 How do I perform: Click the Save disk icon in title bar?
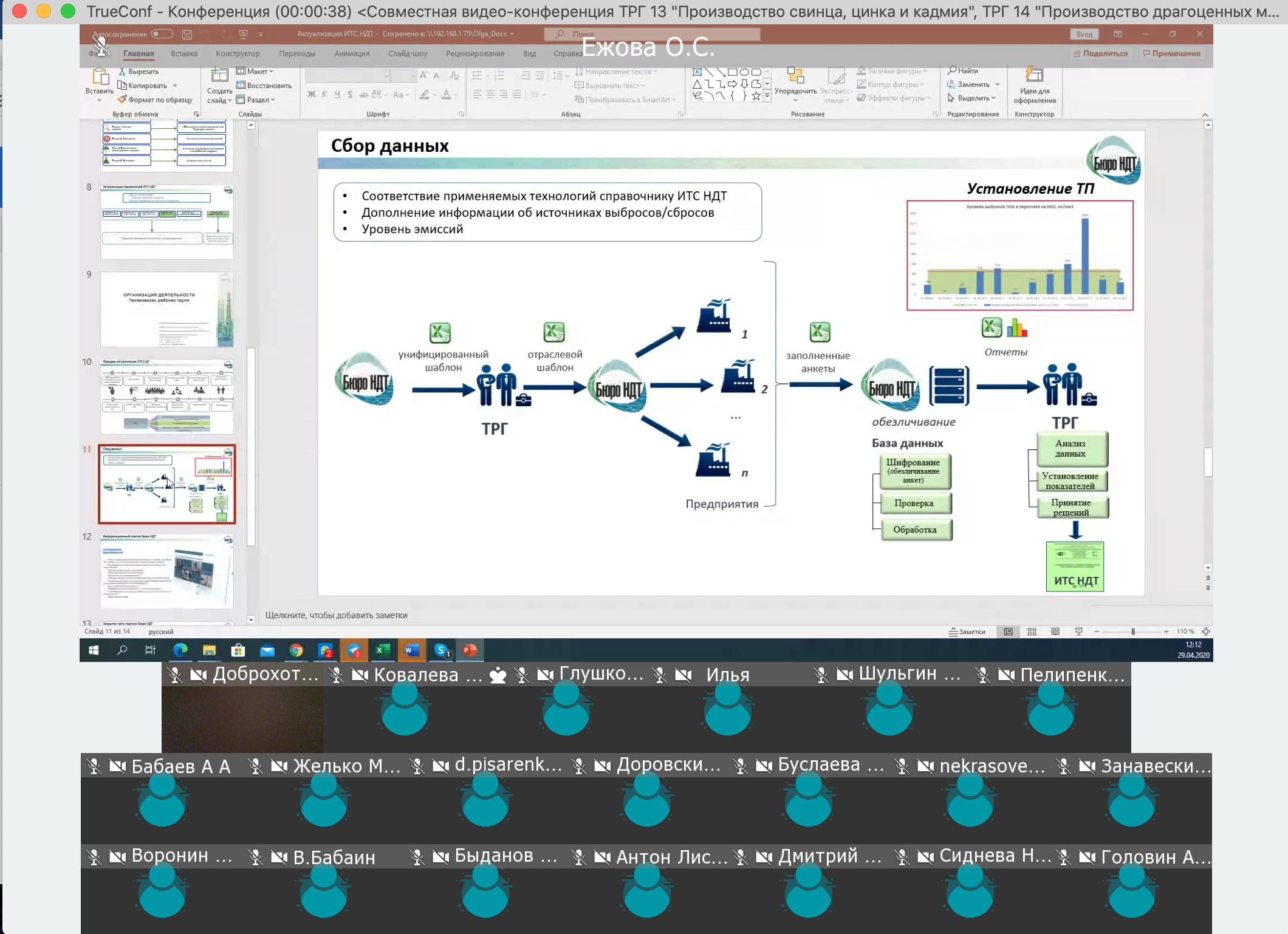pyautogui.click(x=187, y=34)
